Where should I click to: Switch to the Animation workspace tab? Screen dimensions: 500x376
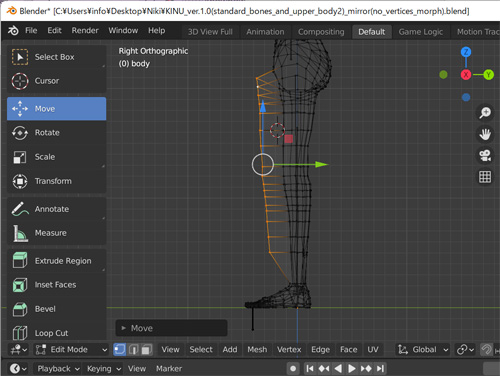tap(265, 32)
